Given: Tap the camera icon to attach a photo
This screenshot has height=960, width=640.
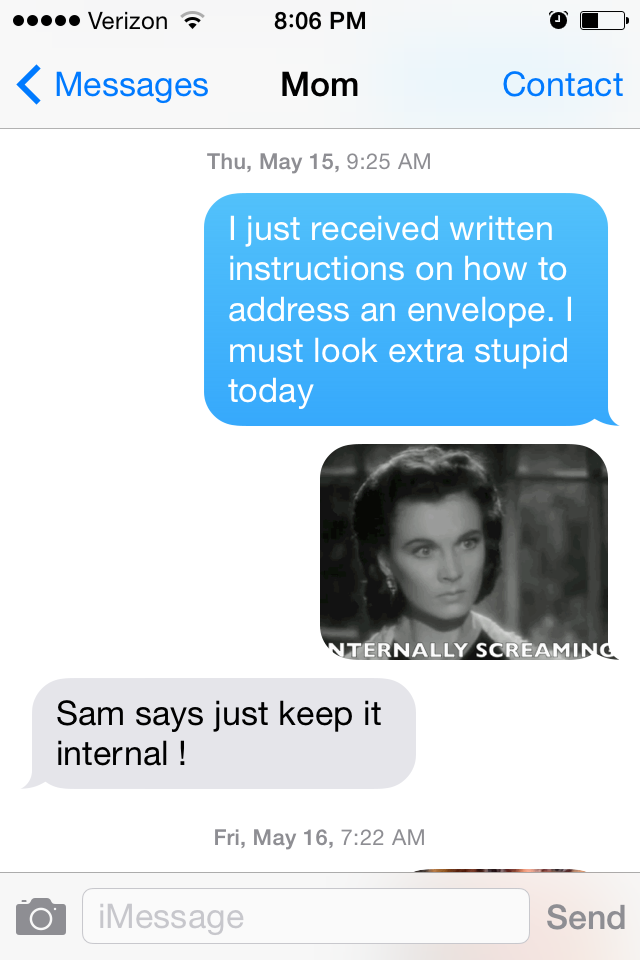Looking at the screenshot, I should (x=40, y=917).
